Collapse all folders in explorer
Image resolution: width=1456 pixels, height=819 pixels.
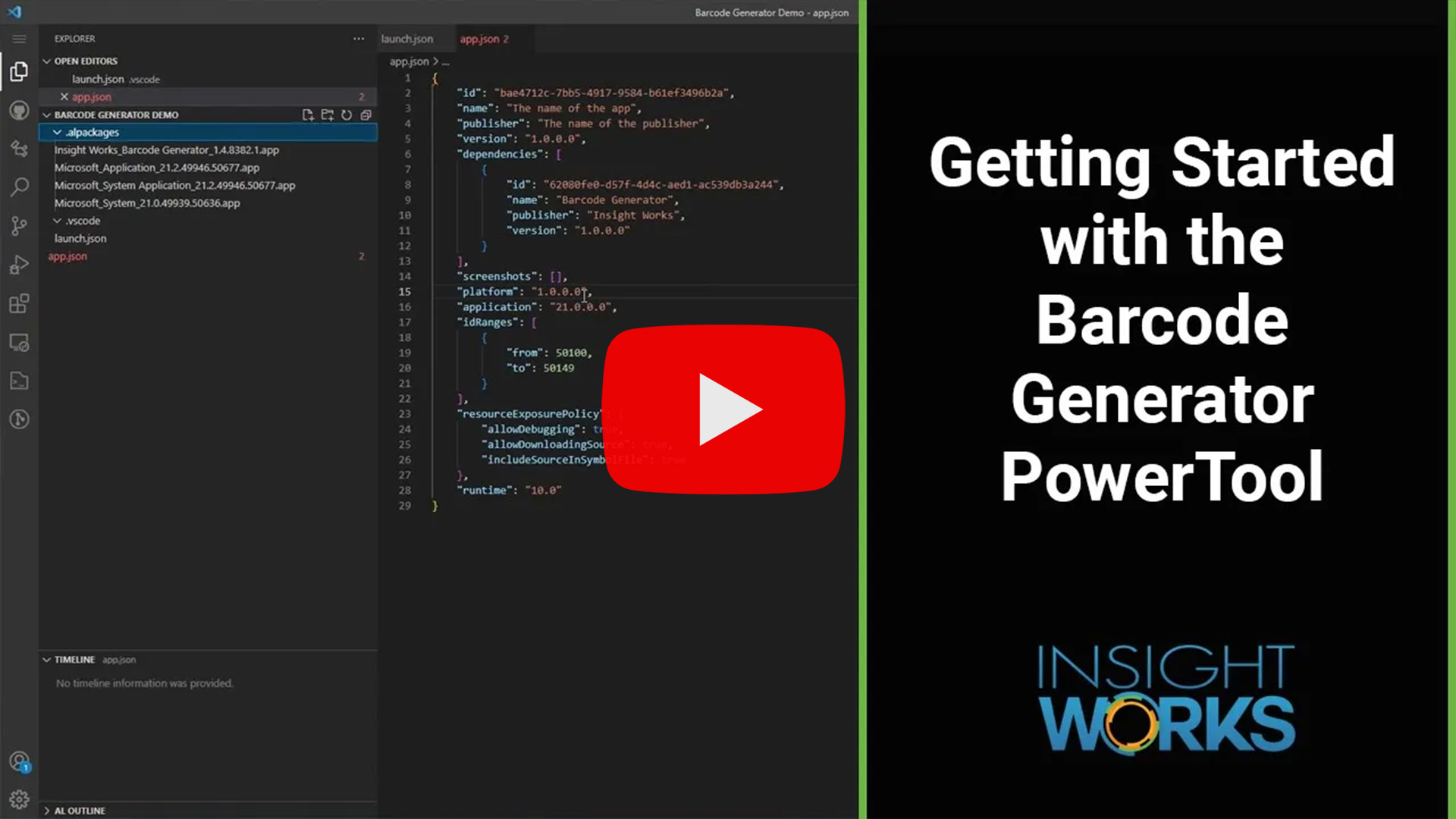click(366, 115)
